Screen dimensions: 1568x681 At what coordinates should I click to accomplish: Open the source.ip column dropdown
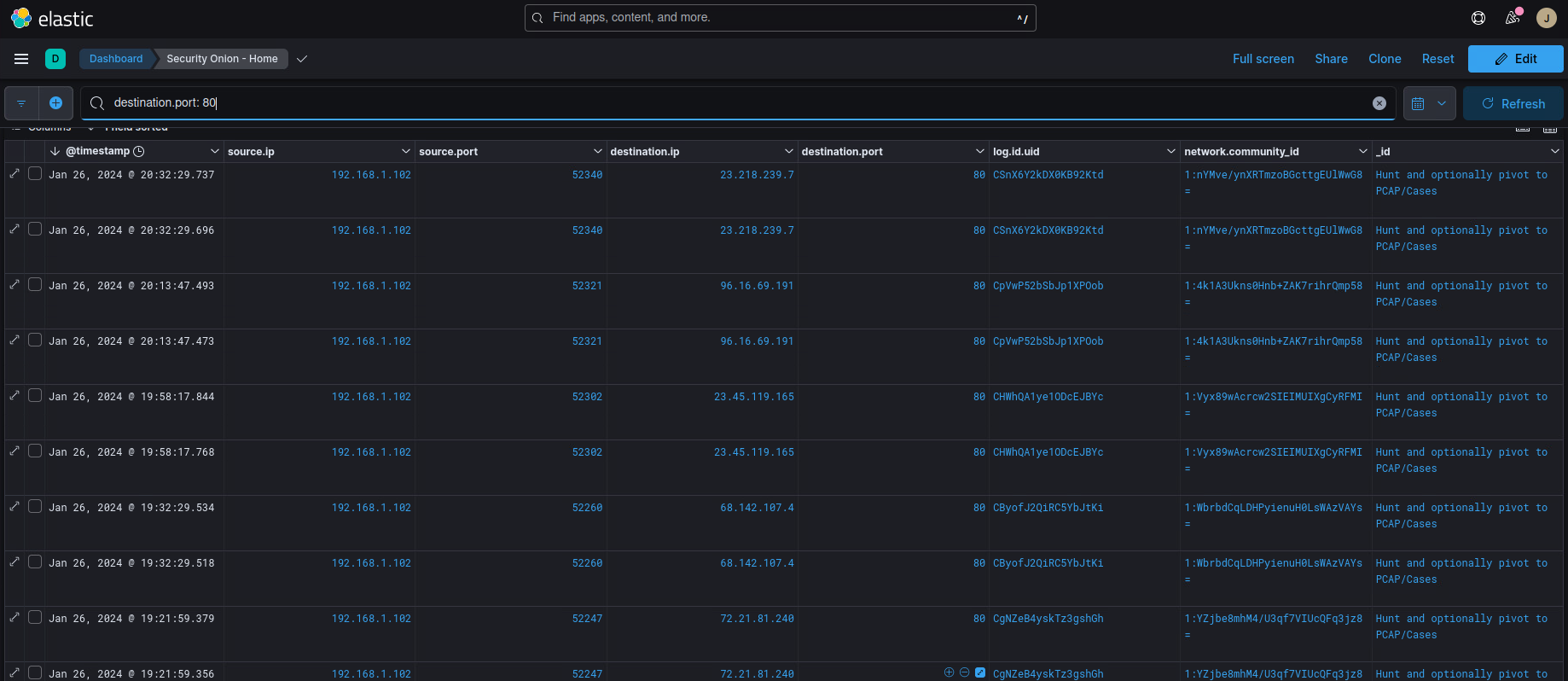tap(405, 151)
